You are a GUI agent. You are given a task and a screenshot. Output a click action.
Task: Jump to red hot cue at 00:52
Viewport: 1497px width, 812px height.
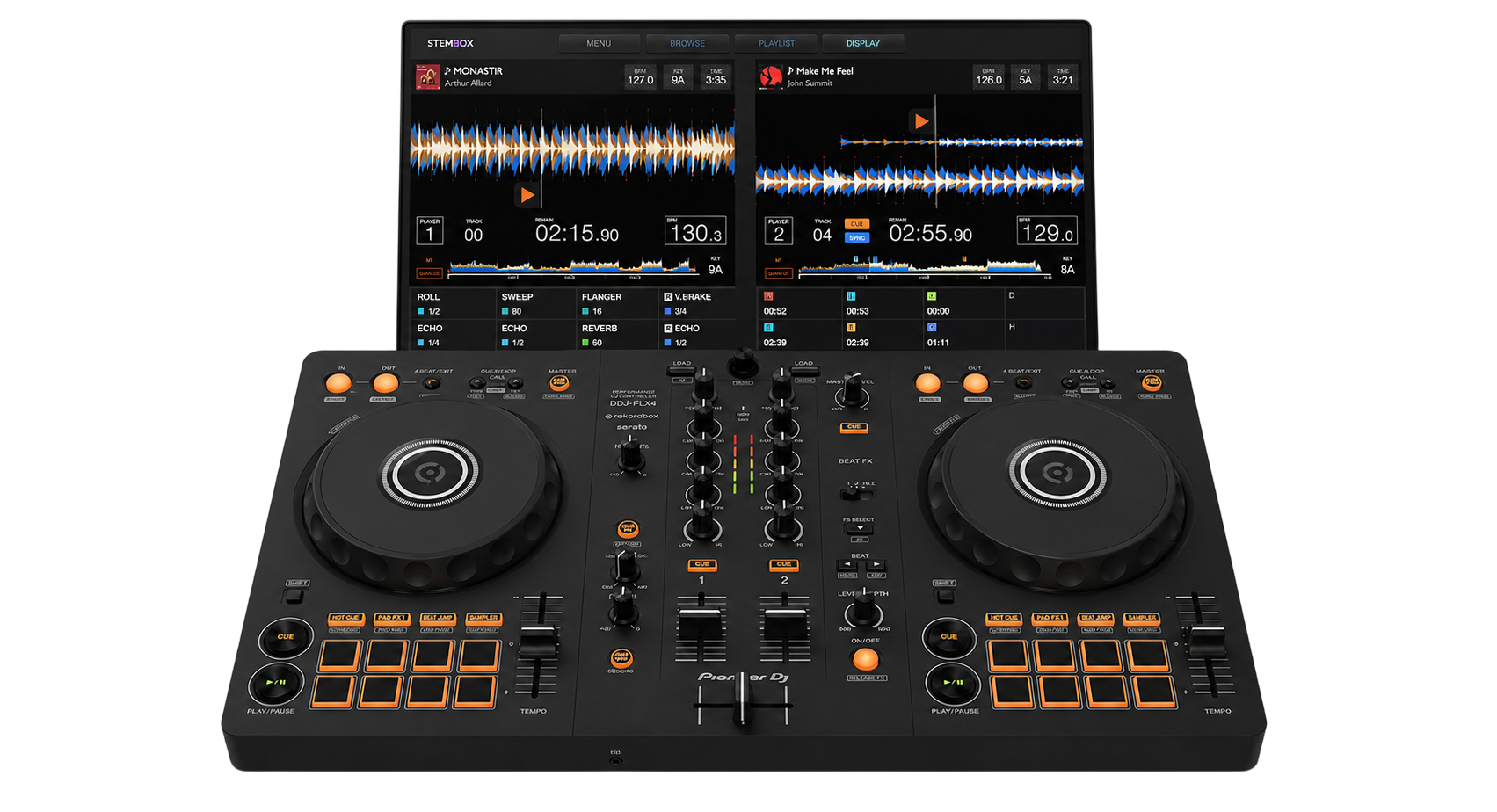(x=798, y=304)
